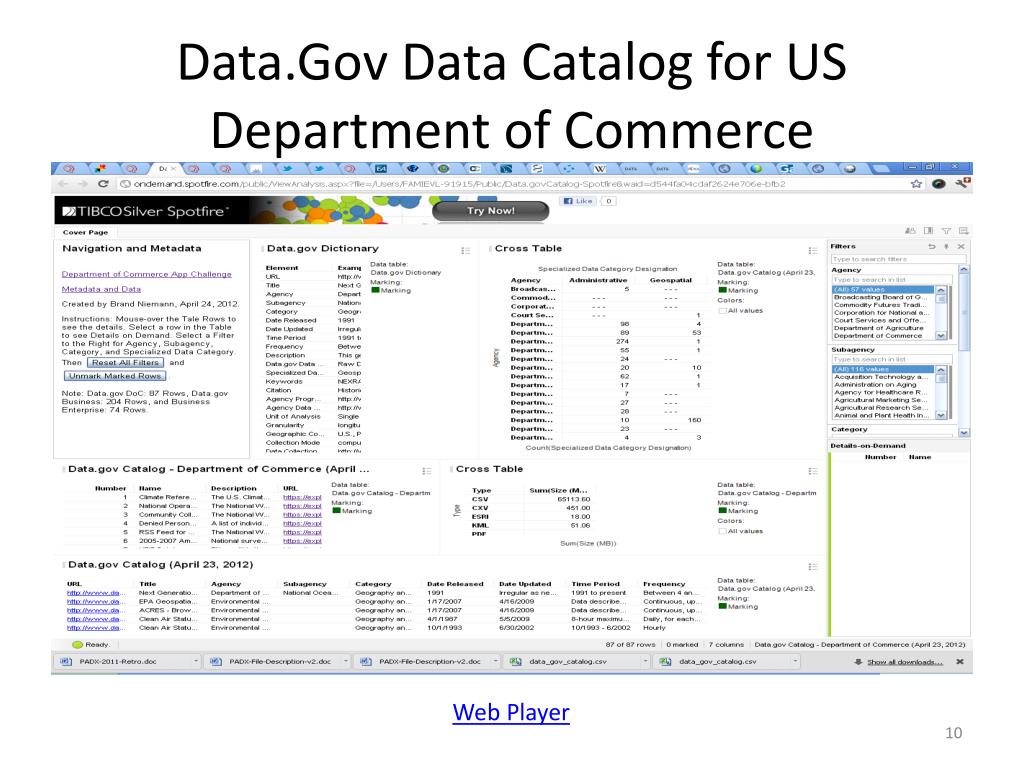Toggle legend icon on Data.gov Dictionary panel
Viewport: 1024px width, 768px height.
466,250
